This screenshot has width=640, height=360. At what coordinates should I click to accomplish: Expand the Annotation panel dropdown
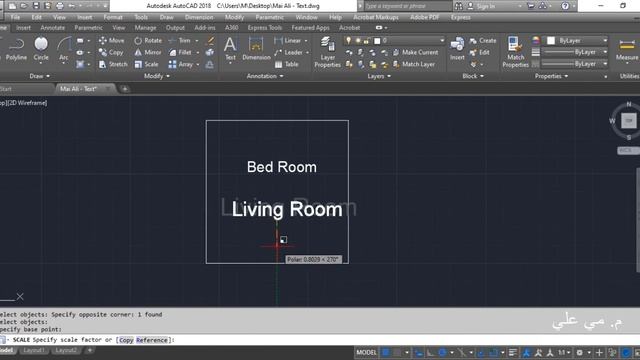(265, 76)
